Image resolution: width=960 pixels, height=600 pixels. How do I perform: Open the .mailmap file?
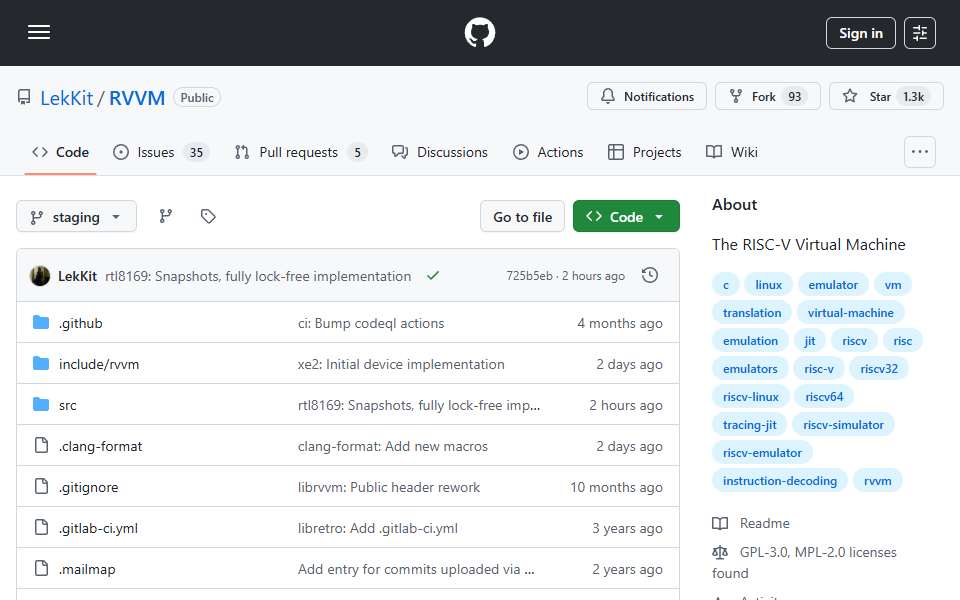(87, 569)
